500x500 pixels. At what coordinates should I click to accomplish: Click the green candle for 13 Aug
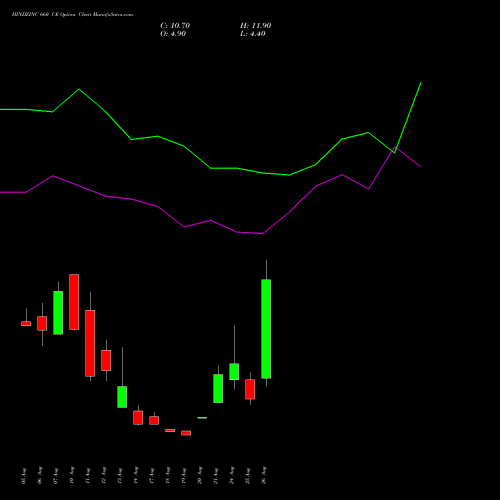(x=122, y=397)
